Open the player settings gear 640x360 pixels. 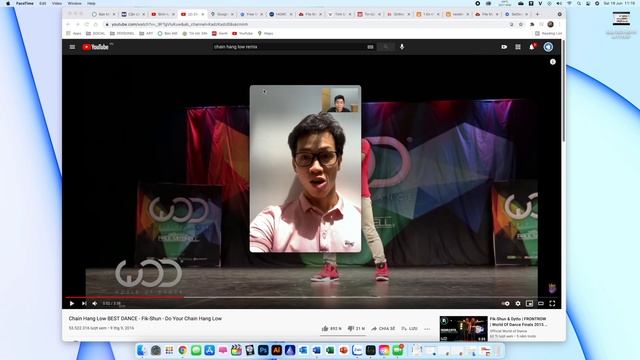coord(518,304)
